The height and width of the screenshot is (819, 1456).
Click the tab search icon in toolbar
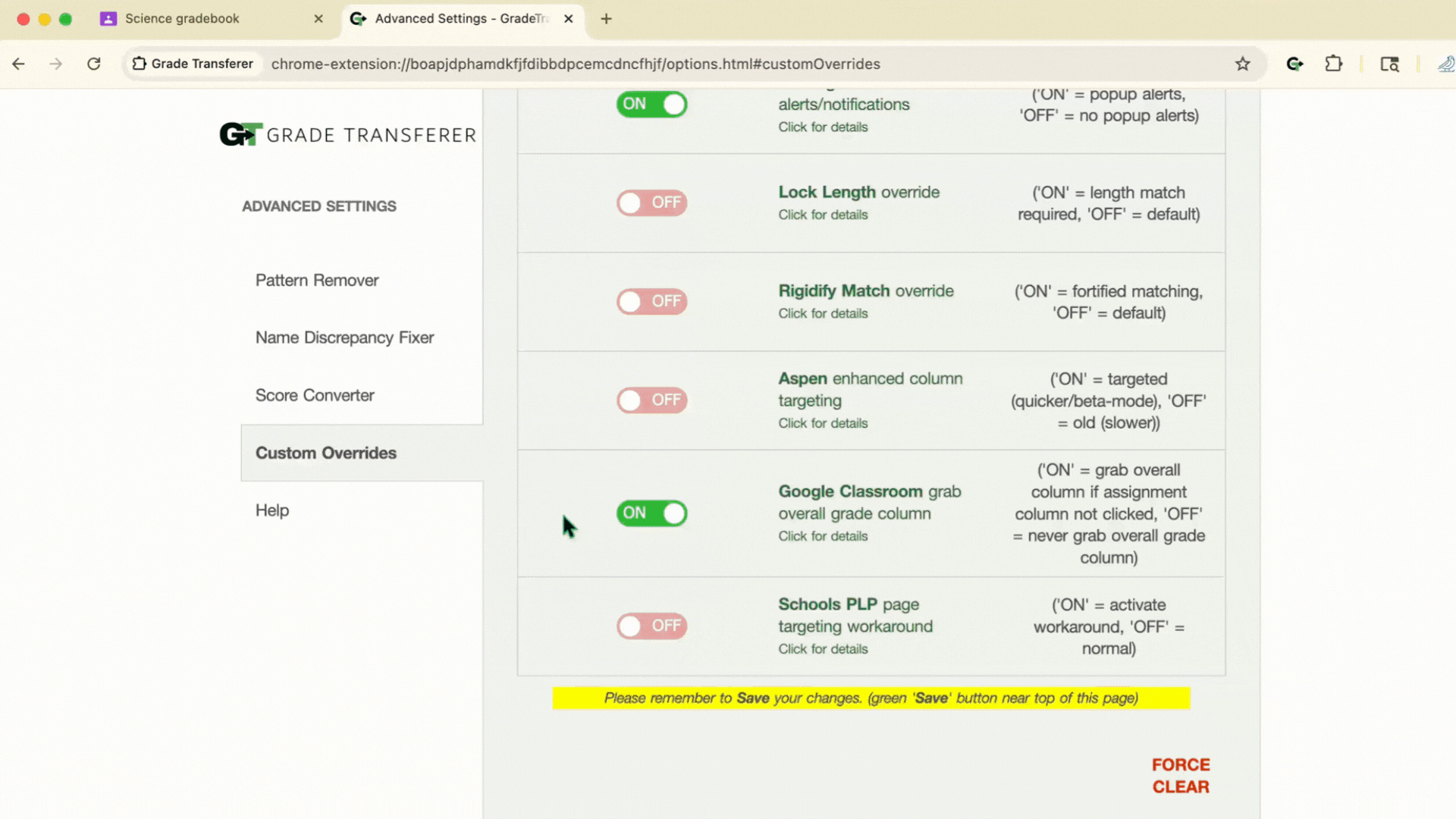(1389, 64)
